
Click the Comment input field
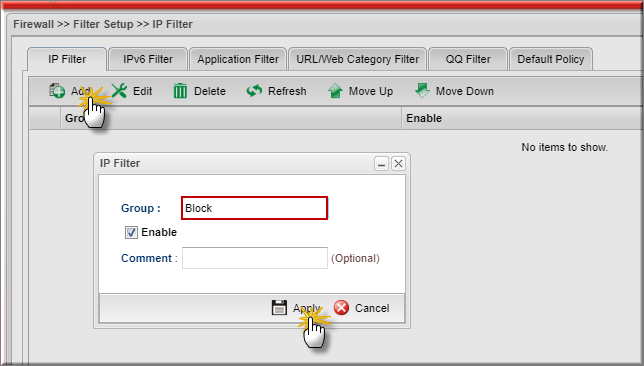click(255, 258)
